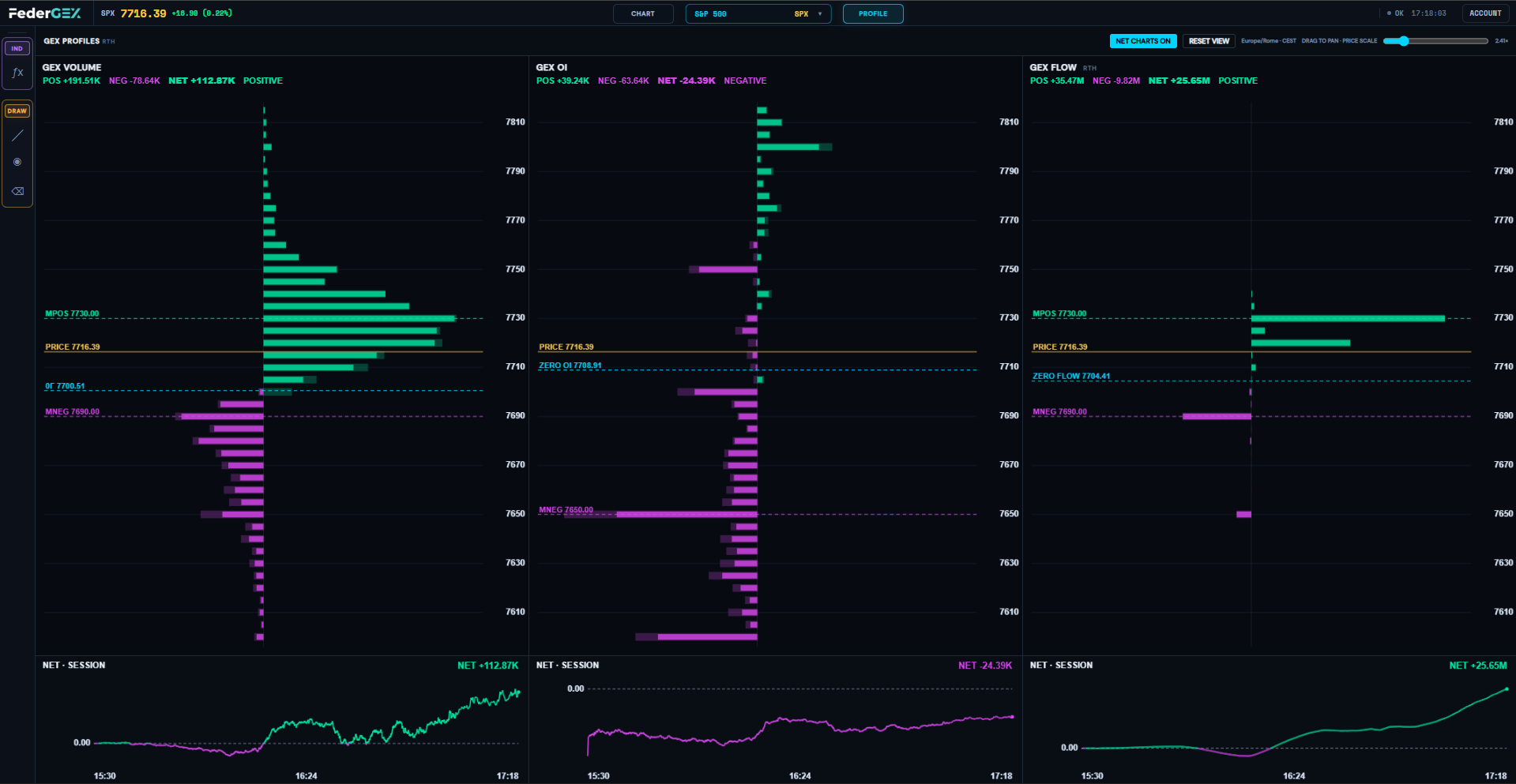This screenshot has width=1516, height=784.
Task: Switch to the PROFILE tab
Action: (873, 13)
